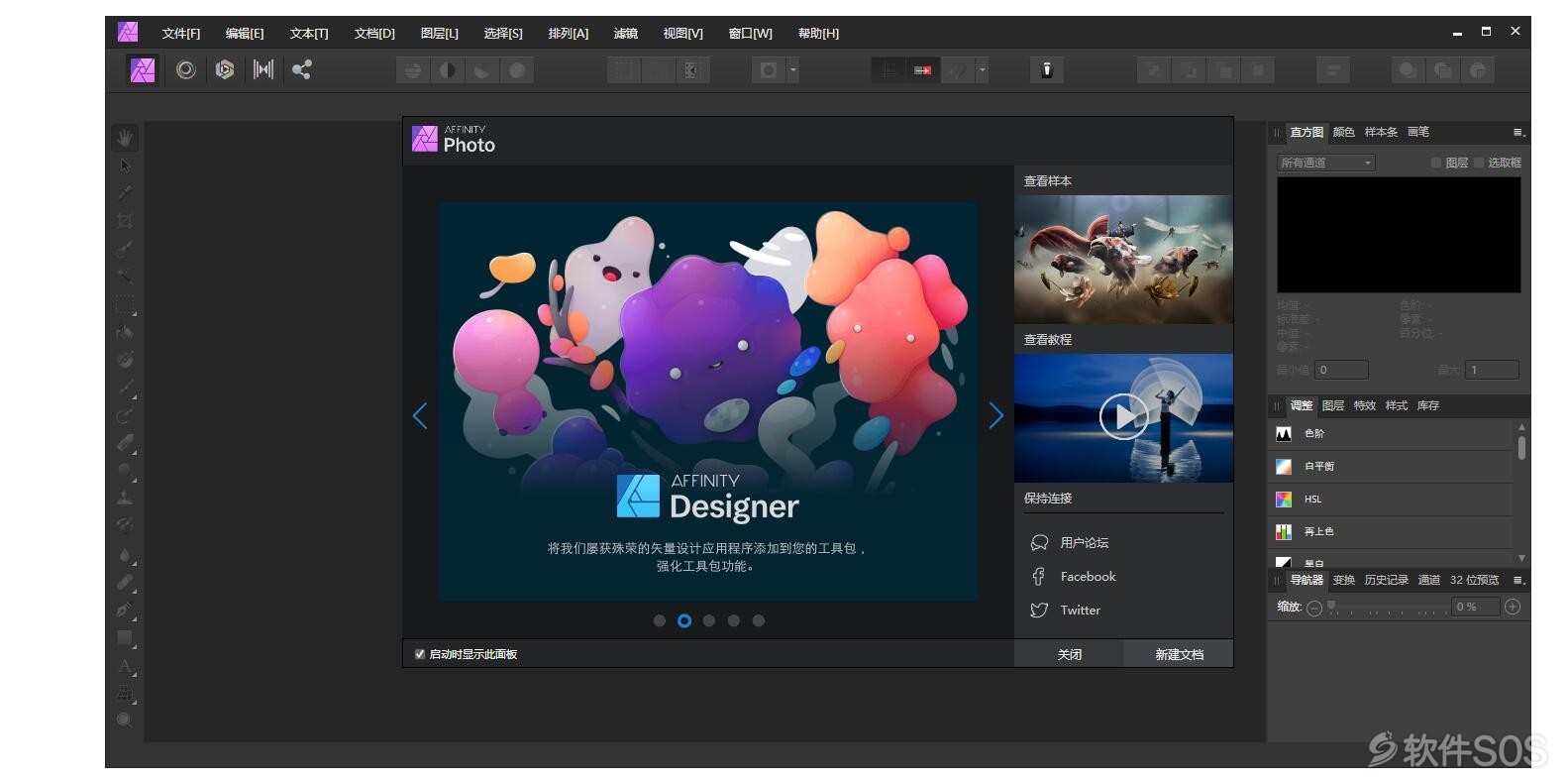Select the fourth carousel page dot

pos(734,620)
